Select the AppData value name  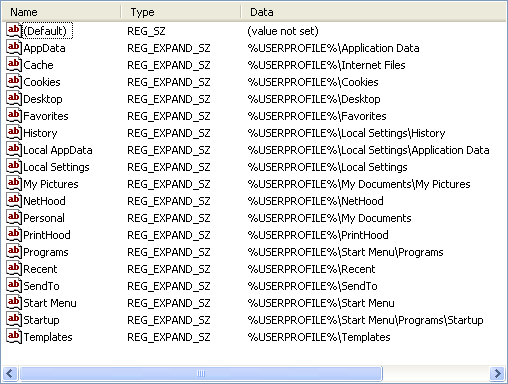(x=44, y=48)
